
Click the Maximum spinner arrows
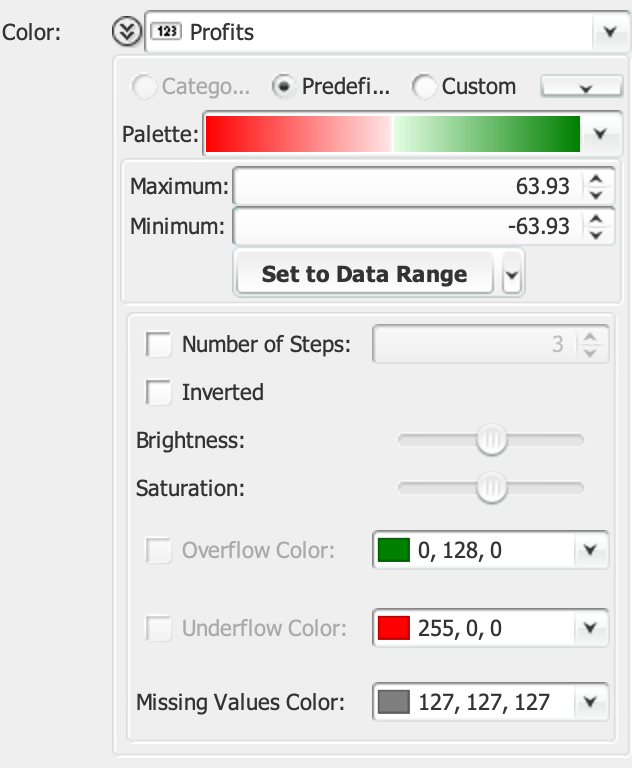(595, 186)
